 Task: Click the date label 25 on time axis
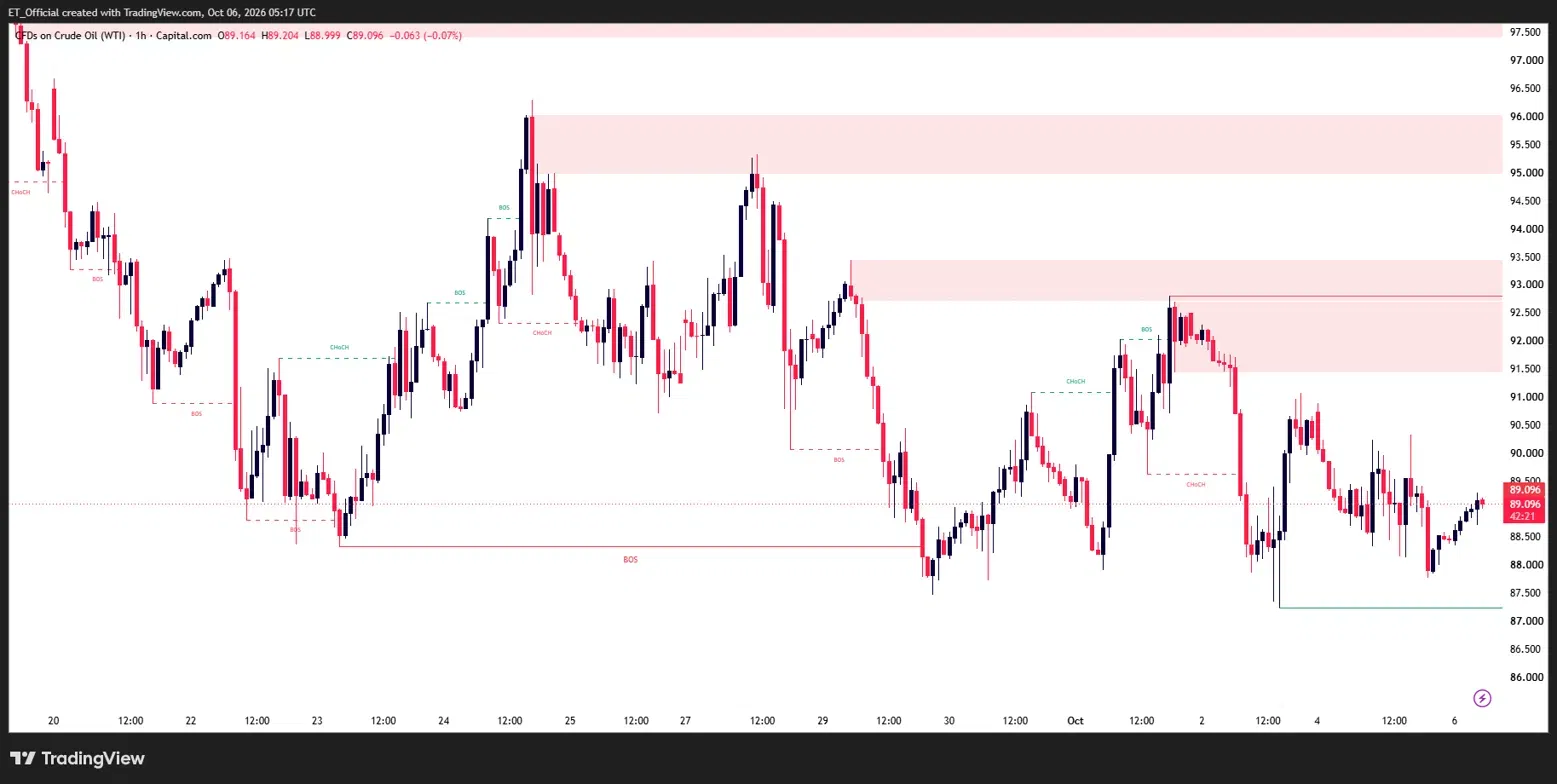click(570, 720)
